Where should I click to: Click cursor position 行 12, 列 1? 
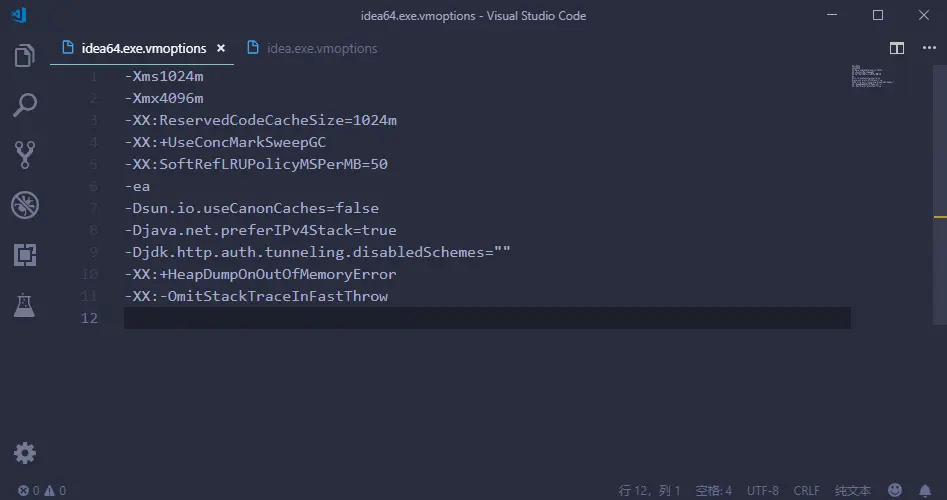point(649,491)
